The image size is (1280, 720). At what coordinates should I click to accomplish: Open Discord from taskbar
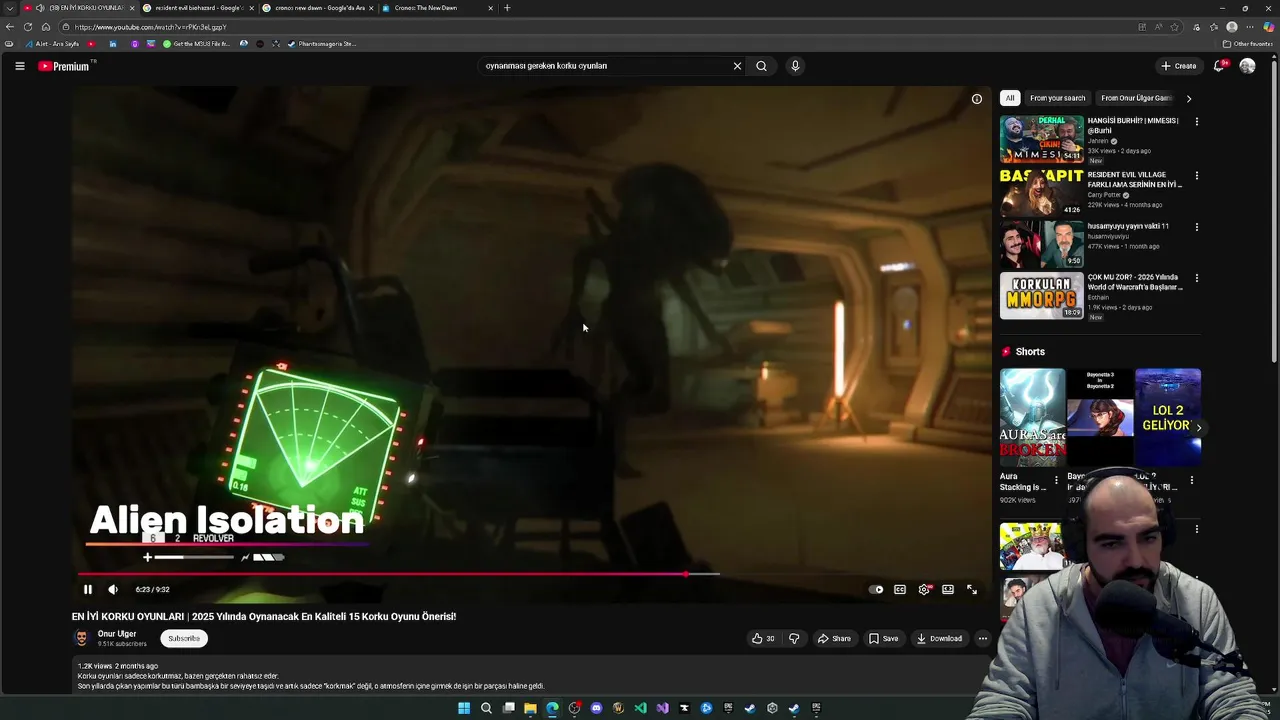(x=596, y=708)
